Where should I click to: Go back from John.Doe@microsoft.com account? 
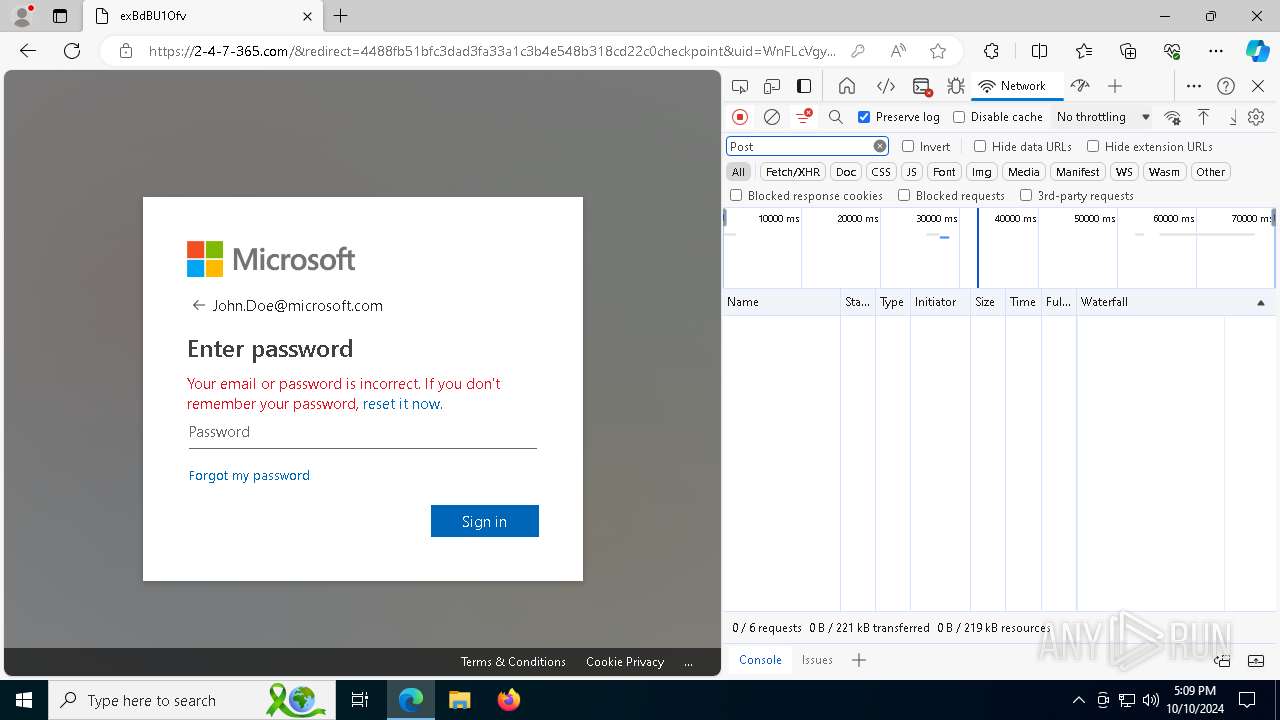point(198,306)
